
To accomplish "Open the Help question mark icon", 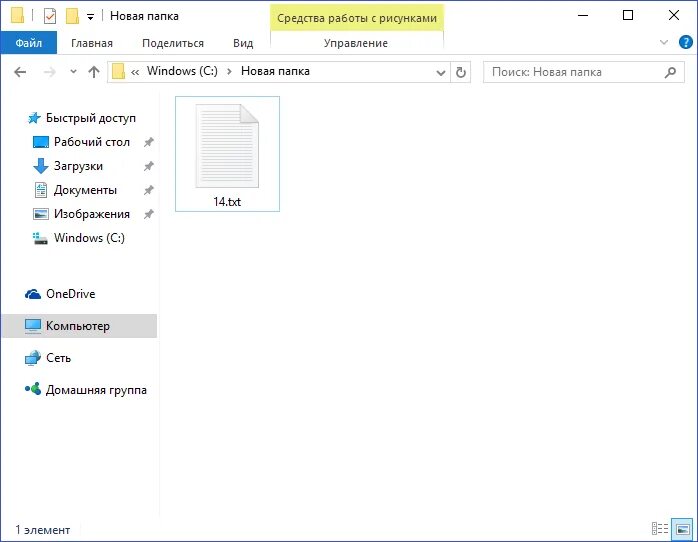I will [x=686, y=42].
